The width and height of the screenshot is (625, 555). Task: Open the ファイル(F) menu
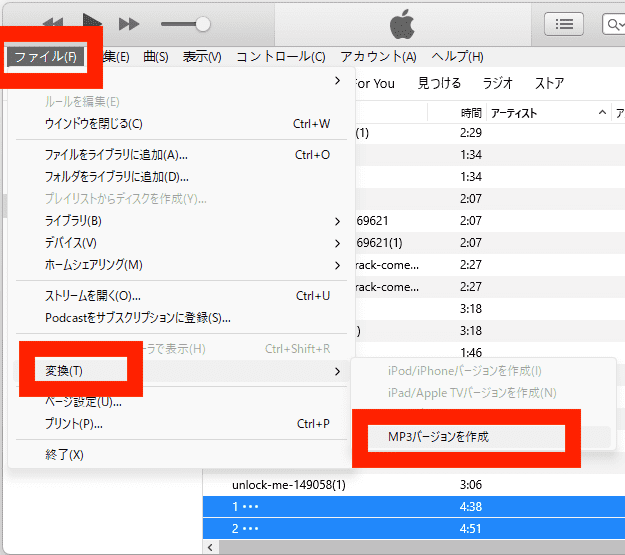[x=46, y=57]
